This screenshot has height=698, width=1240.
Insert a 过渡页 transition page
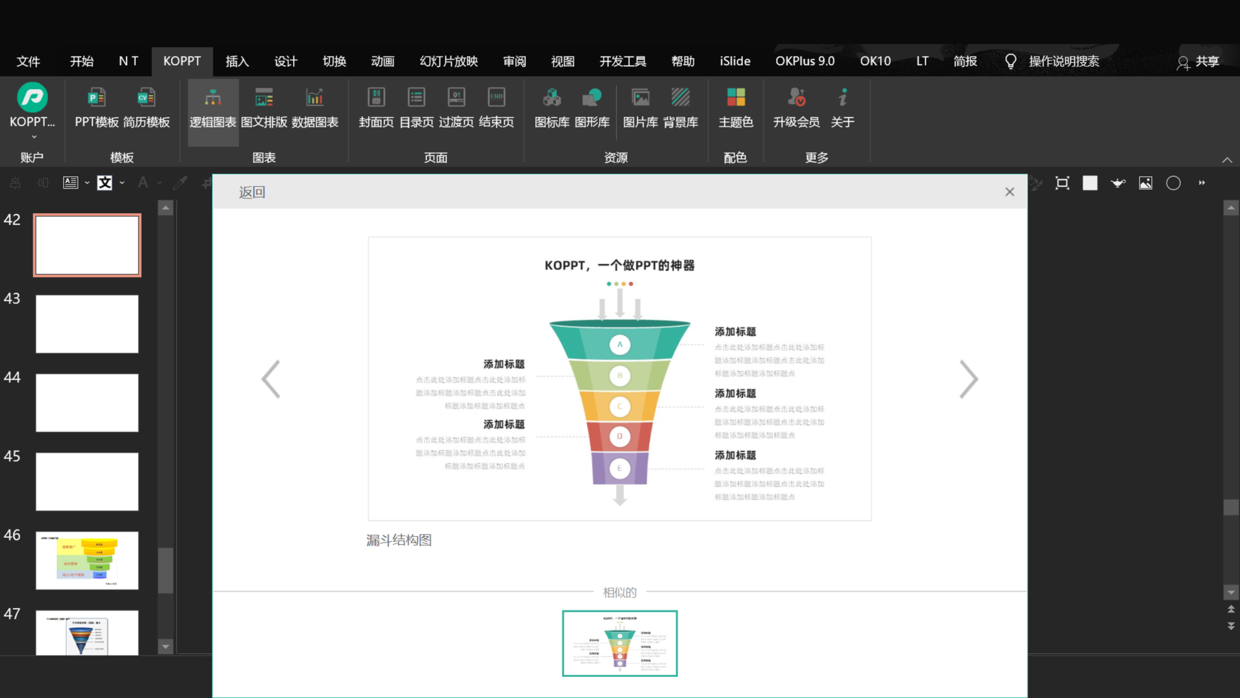tap(456, 108)
